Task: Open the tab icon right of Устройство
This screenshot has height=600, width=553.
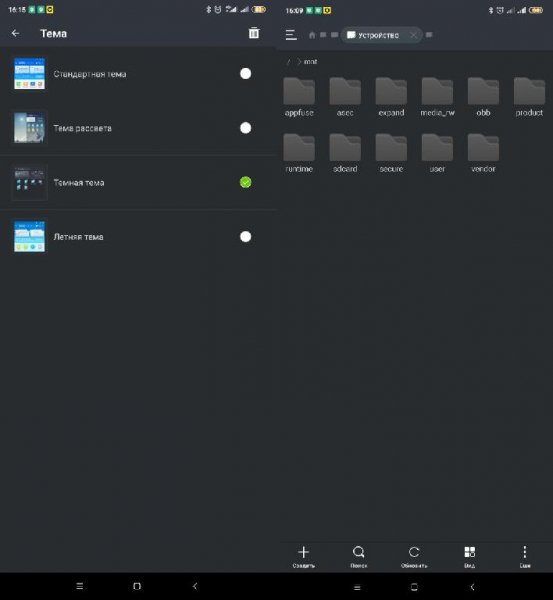Action: tap(429, 35)
